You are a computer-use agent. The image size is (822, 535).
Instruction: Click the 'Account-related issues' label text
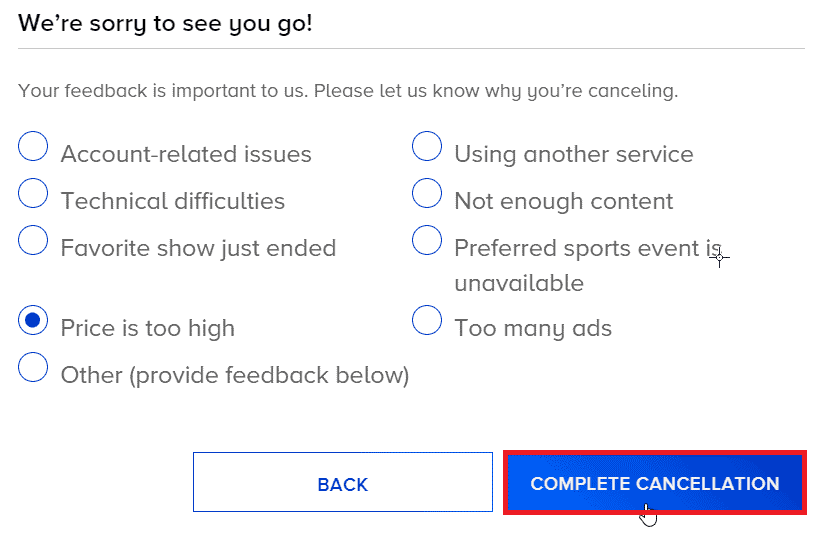point(186,155)
